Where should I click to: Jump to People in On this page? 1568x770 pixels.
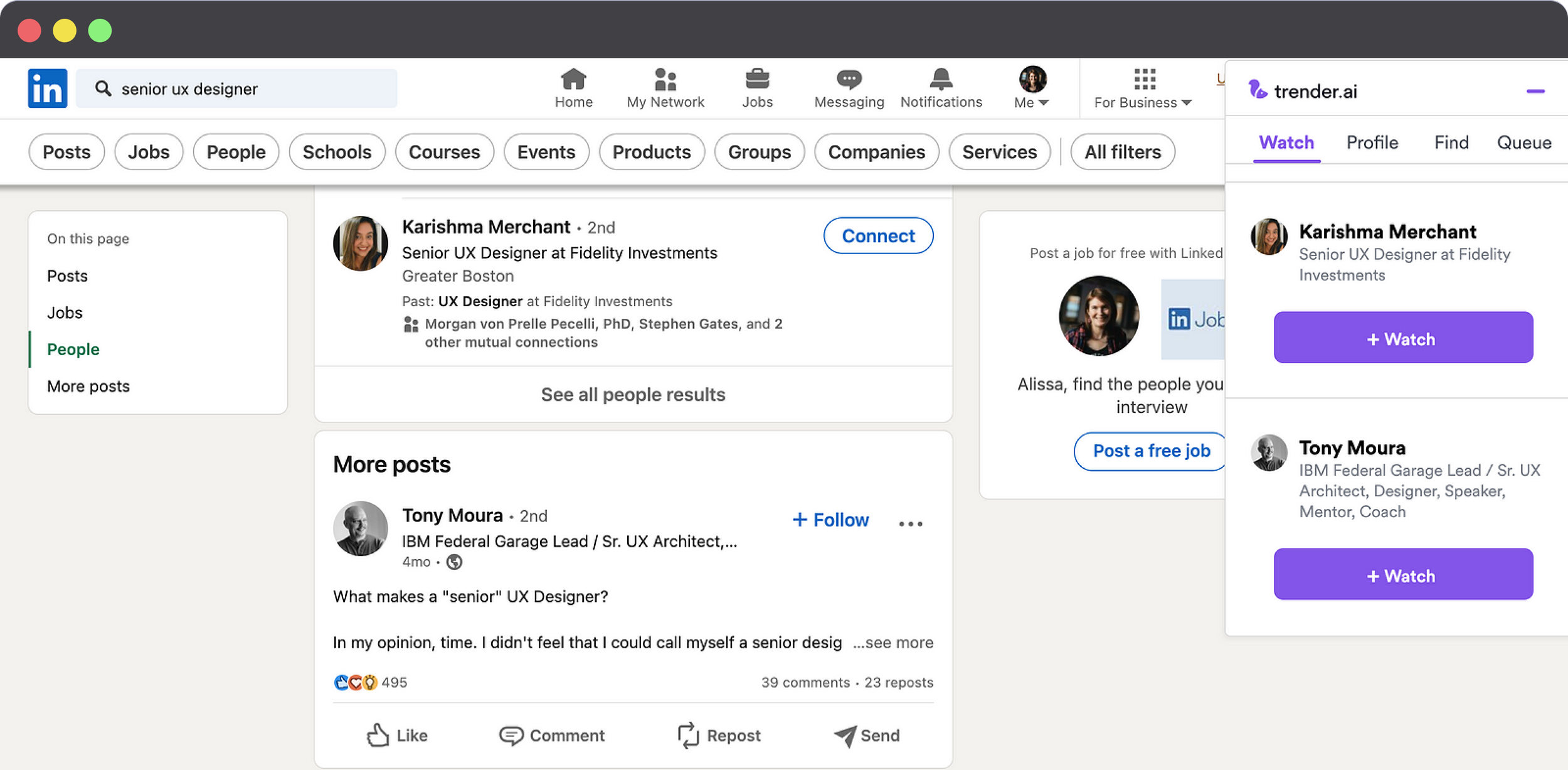(x=73, y=350)
